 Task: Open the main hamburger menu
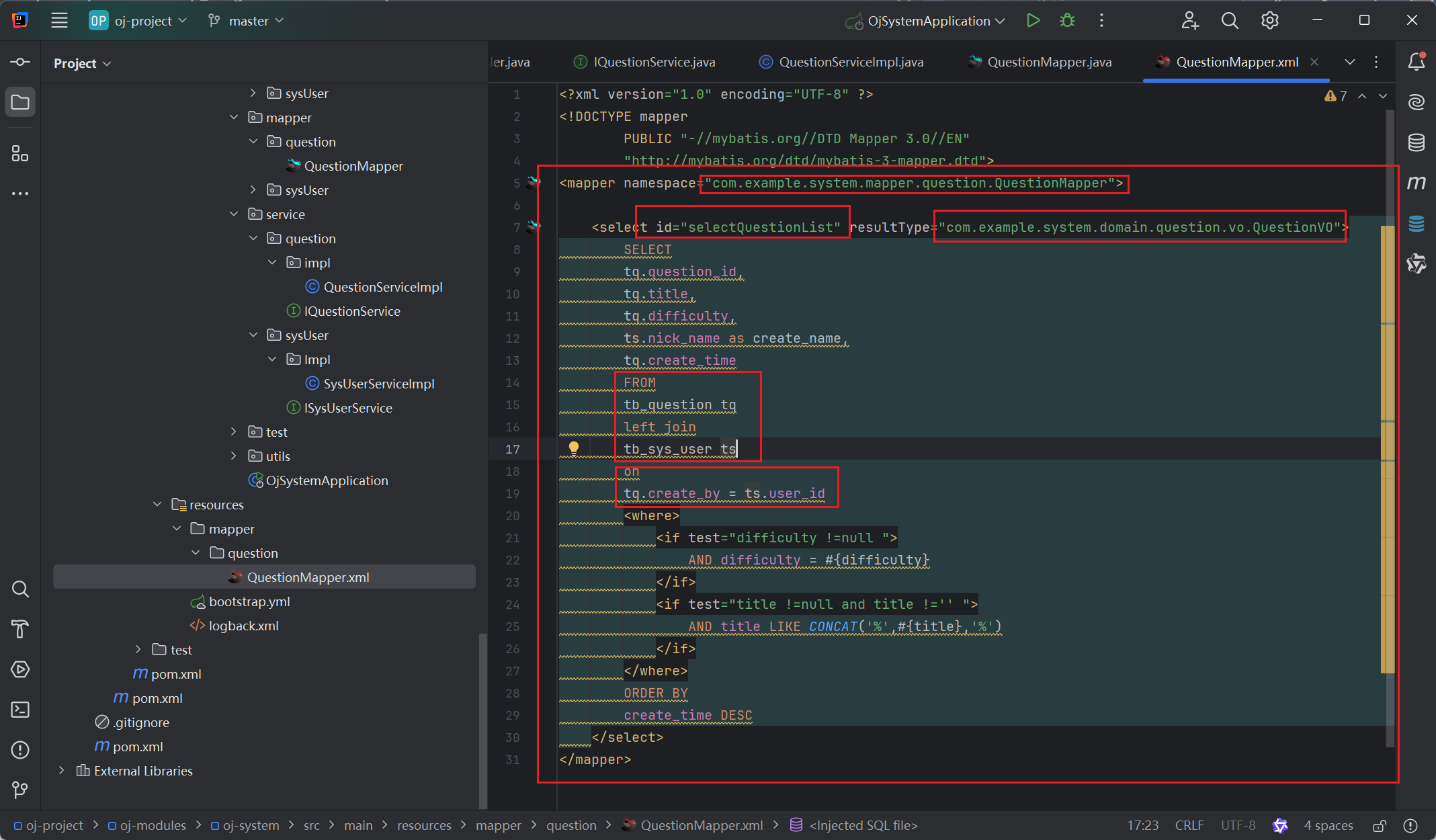tap(59, 21)
